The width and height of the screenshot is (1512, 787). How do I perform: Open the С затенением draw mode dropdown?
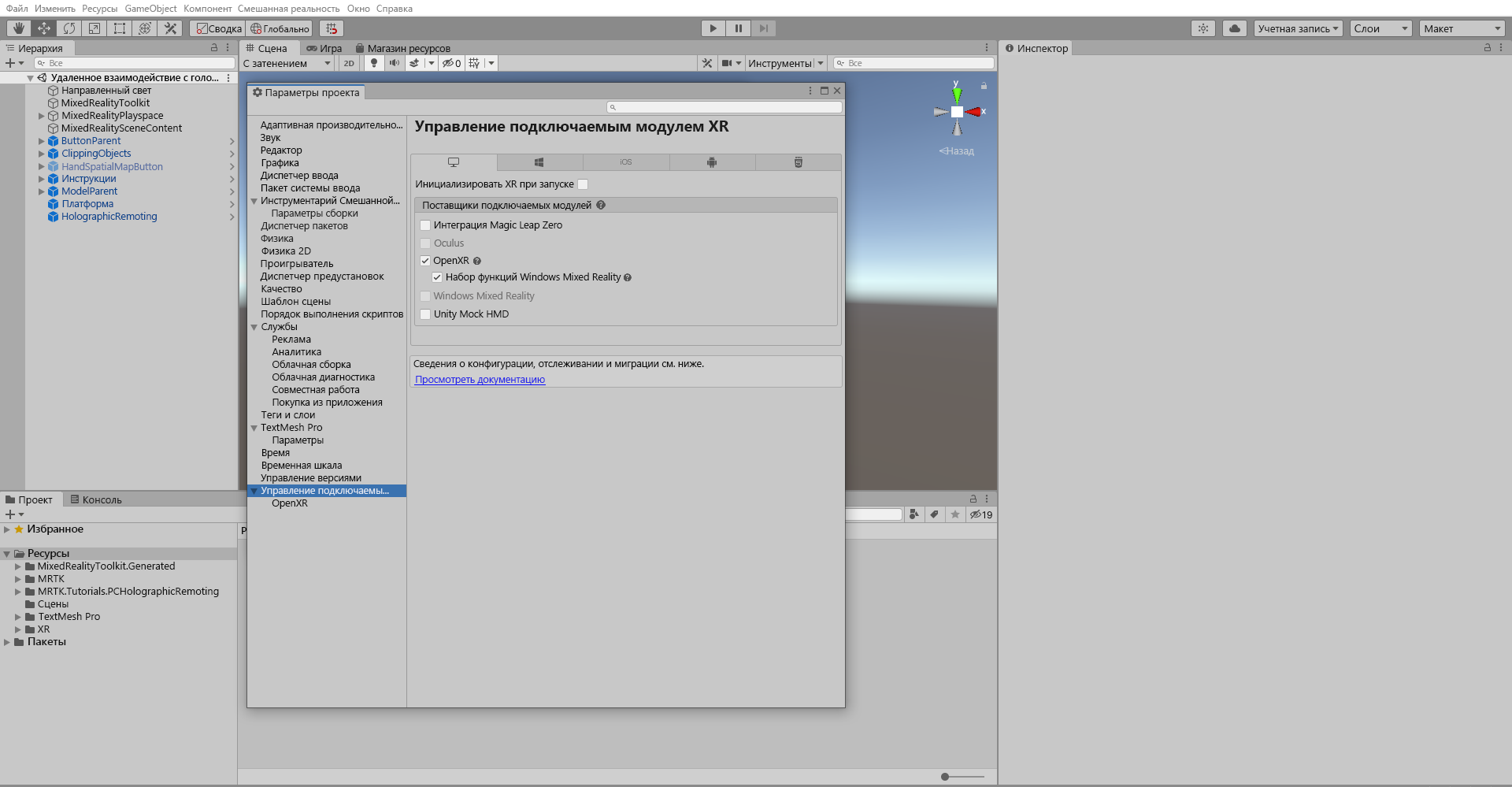pos(287,63)
